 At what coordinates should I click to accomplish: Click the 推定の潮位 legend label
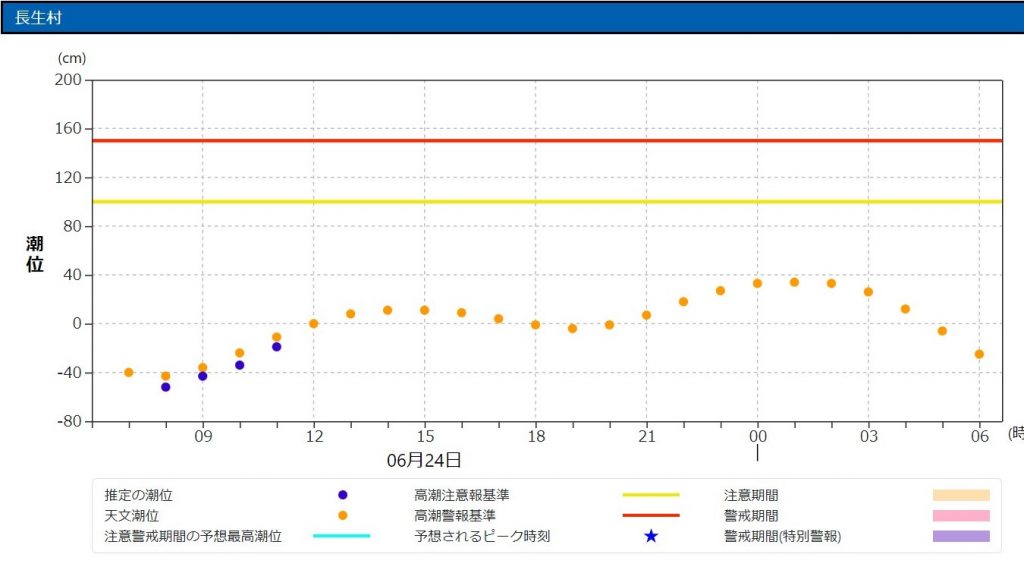(138, 495)
